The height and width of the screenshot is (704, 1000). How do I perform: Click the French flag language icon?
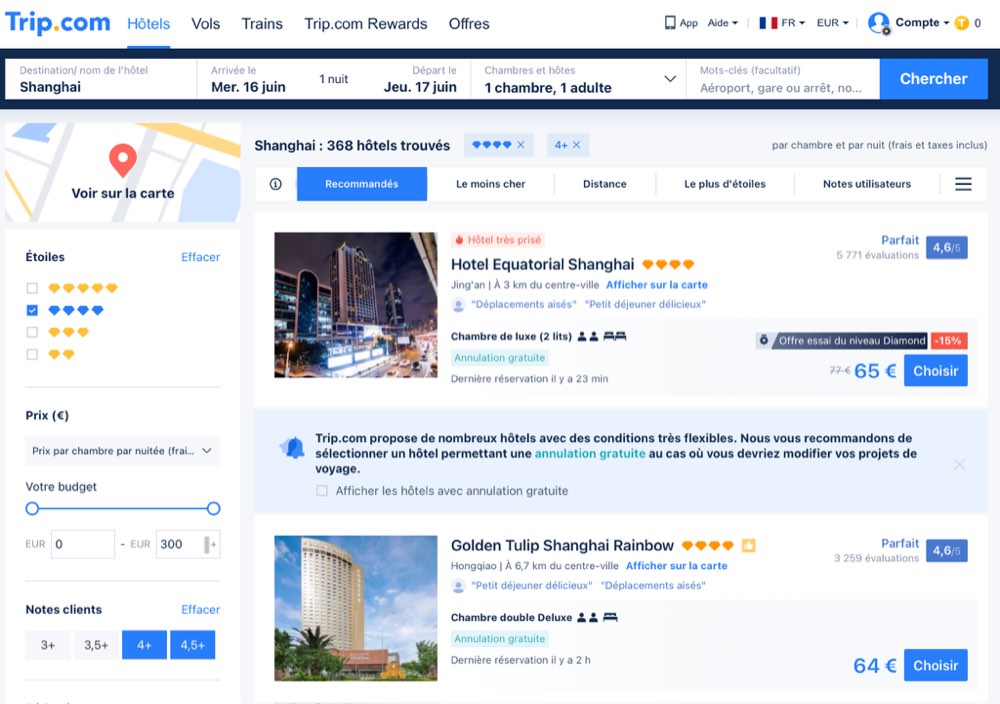click(x=768, y=23)
